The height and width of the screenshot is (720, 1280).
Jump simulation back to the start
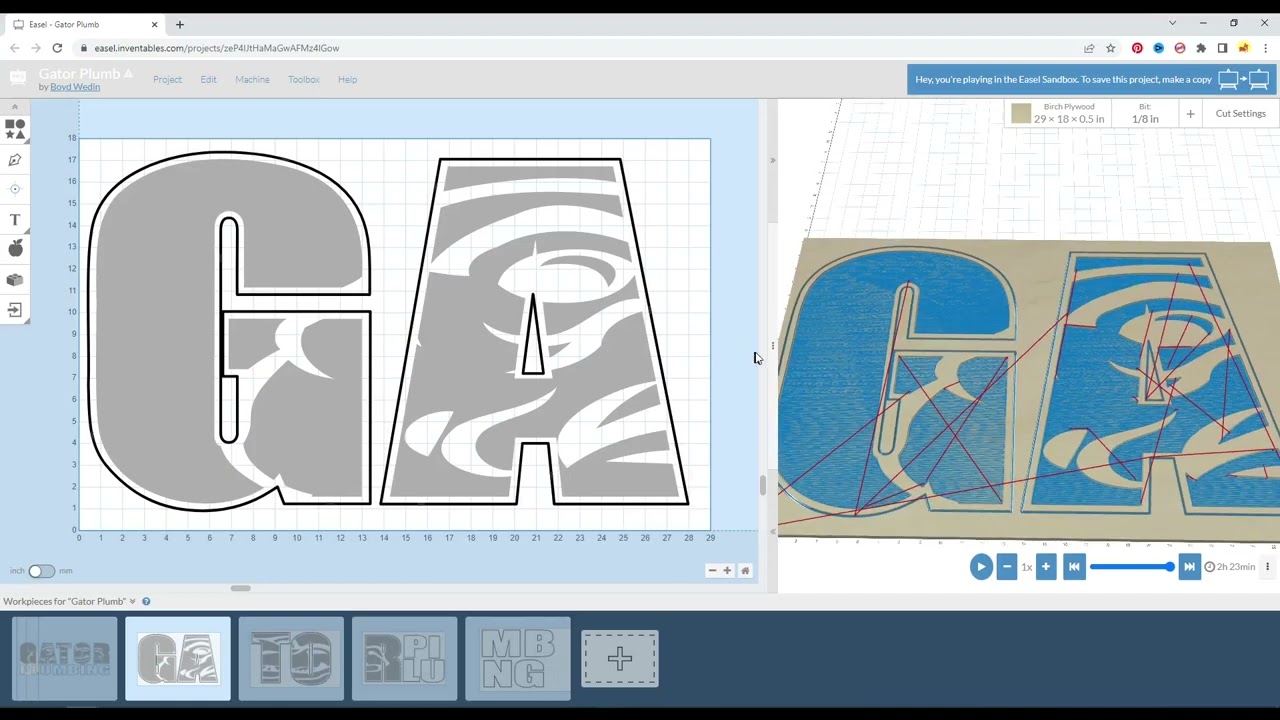pyautogui.click(x=1074, y=567)
